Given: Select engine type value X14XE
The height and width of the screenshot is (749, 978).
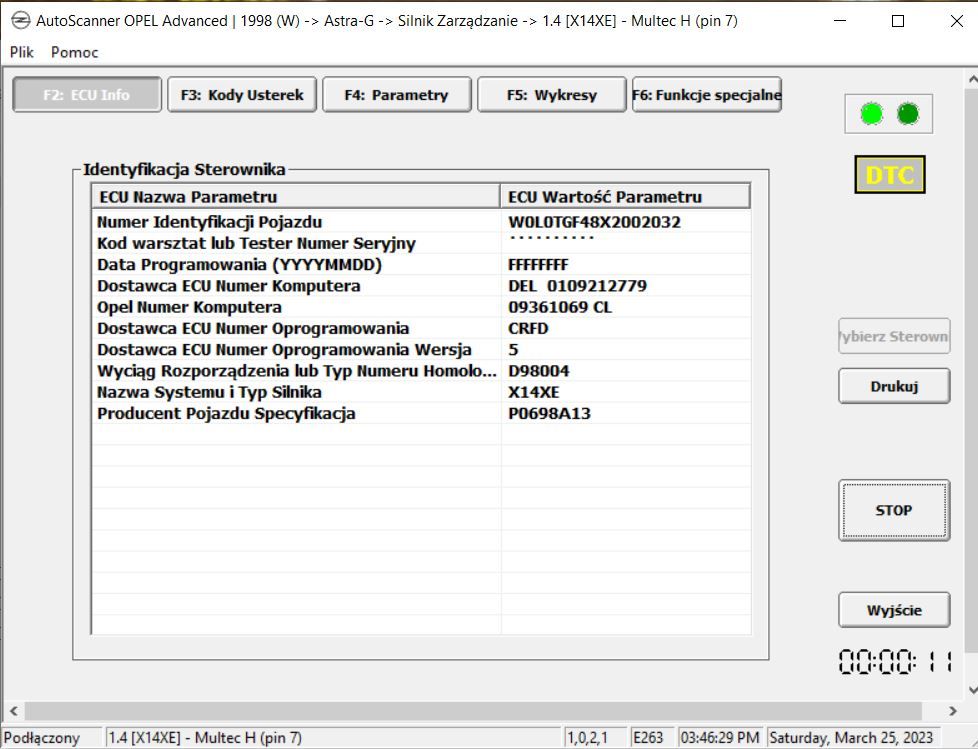Looking at the screenshot, I should [533, 392].
